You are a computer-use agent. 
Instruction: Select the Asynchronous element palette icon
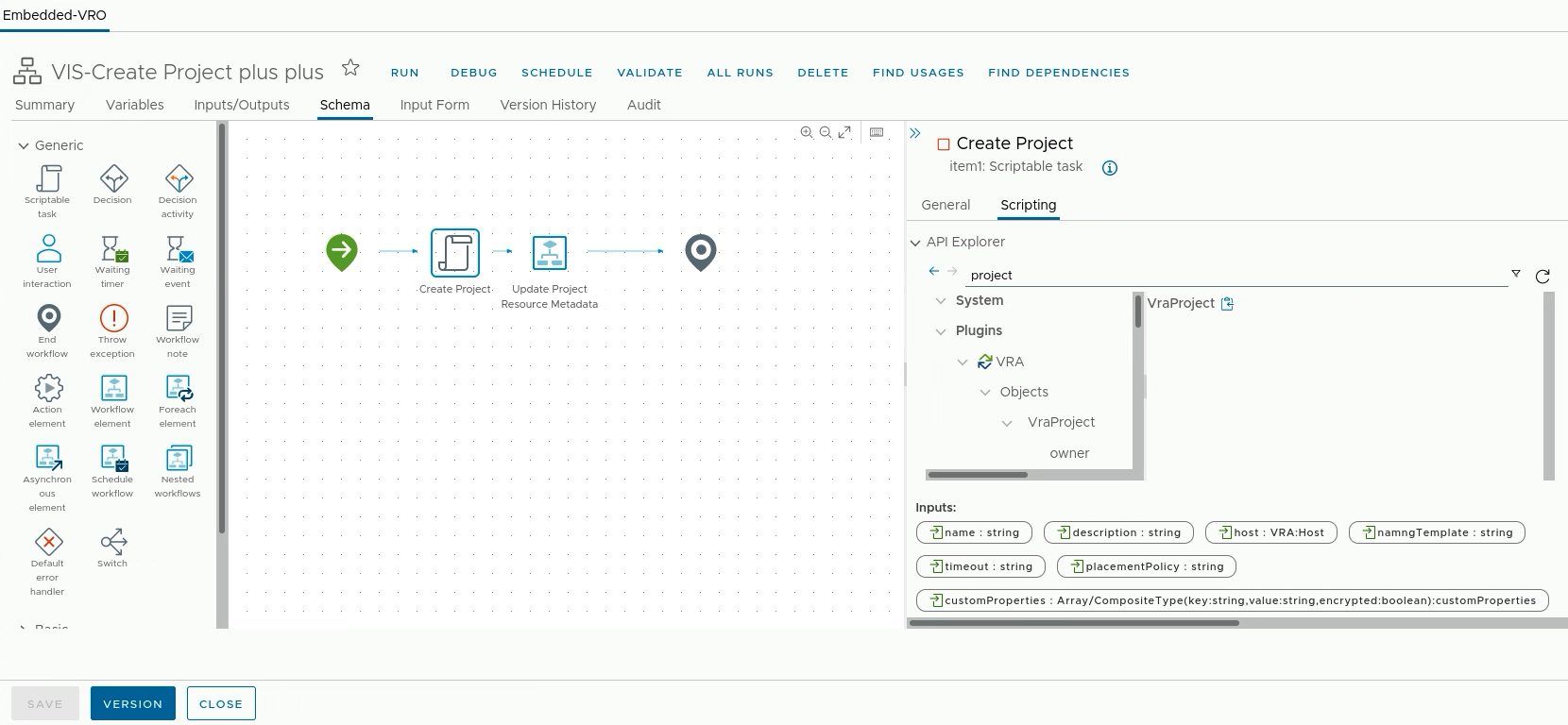(48, 458)
